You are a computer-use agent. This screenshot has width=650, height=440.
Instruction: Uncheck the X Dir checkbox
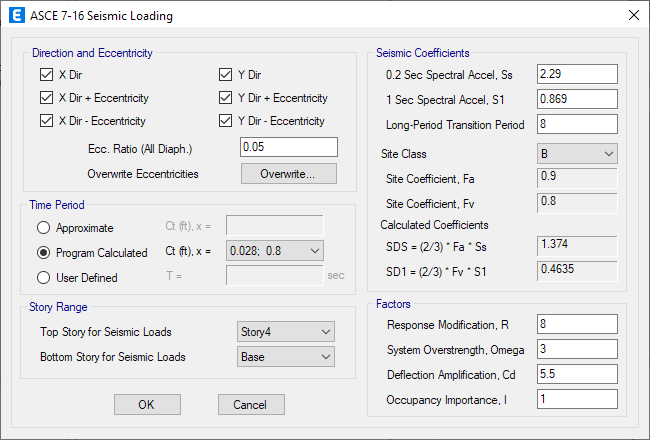pyautogui.click(x=46, y=75)
